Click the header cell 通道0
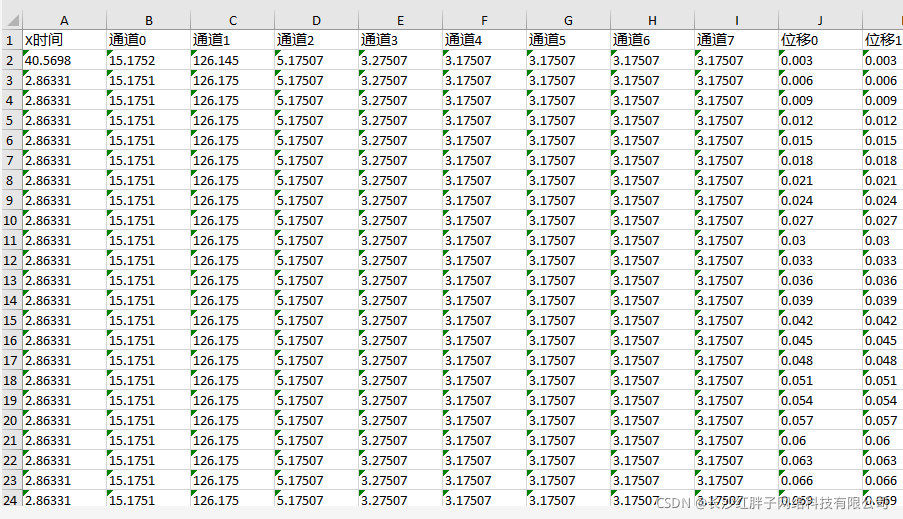Image resolution: width=903 pixels, height=519 pixels. [148, 40]
